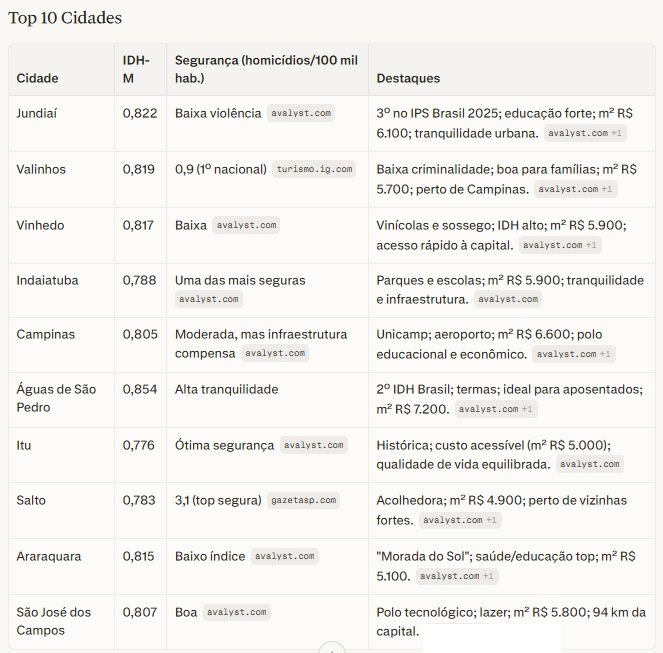Click avalyst.com +1 chip in Águas de São Pedro row
Screen dimensions: 663x653
pos(497,409)
